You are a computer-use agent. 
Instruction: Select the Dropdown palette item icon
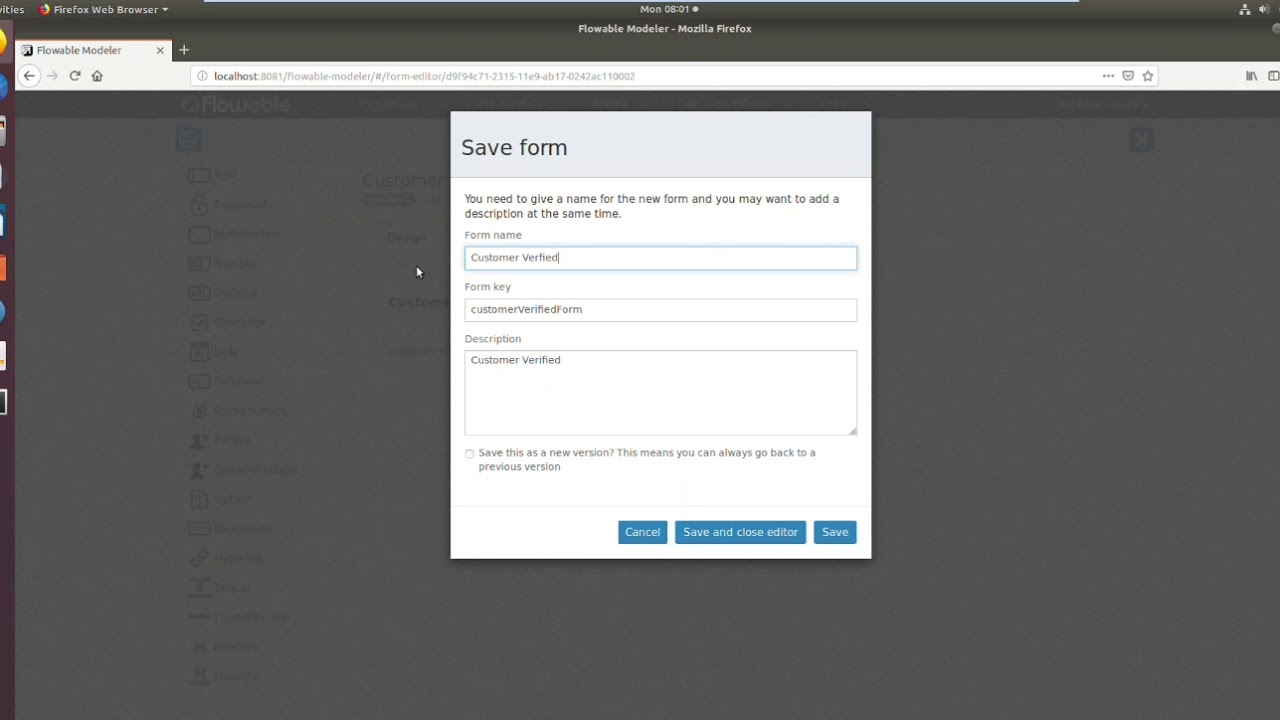pyautogui.click(x=199, y=381)
